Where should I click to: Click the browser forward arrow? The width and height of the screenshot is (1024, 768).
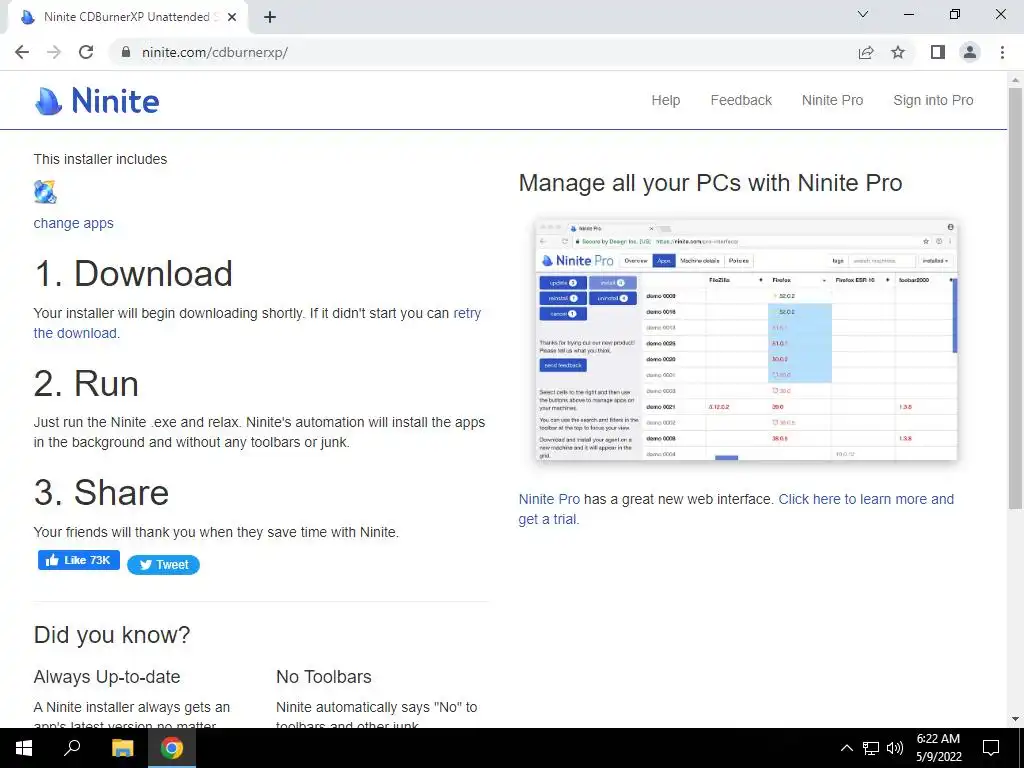[54, 52]
